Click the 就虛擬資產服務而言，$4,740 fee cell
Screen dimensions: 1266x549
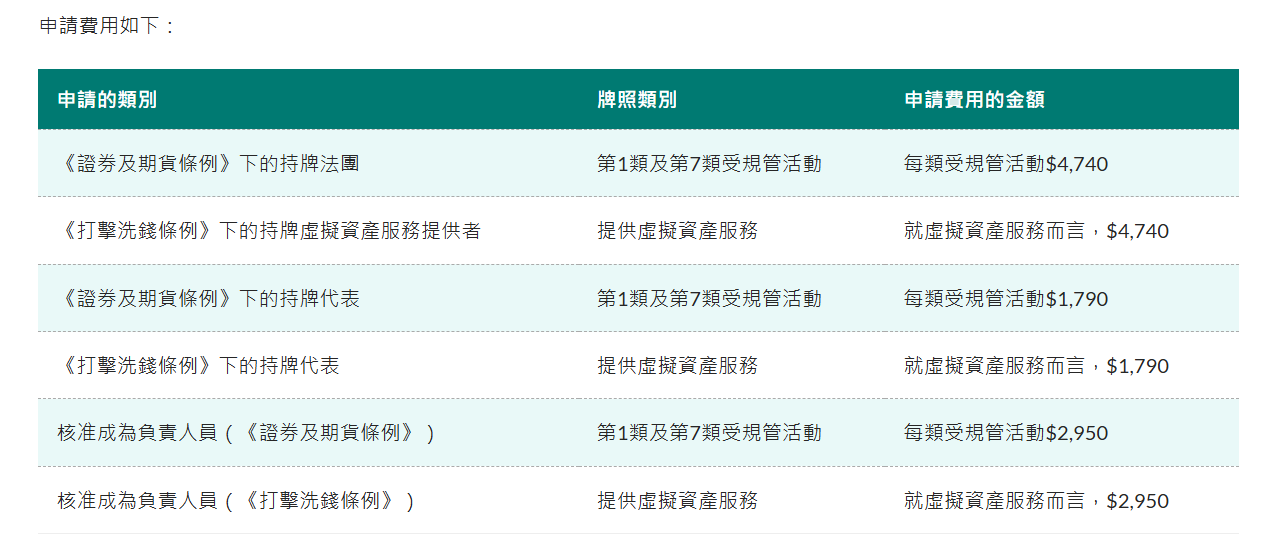pos(1036,231)
